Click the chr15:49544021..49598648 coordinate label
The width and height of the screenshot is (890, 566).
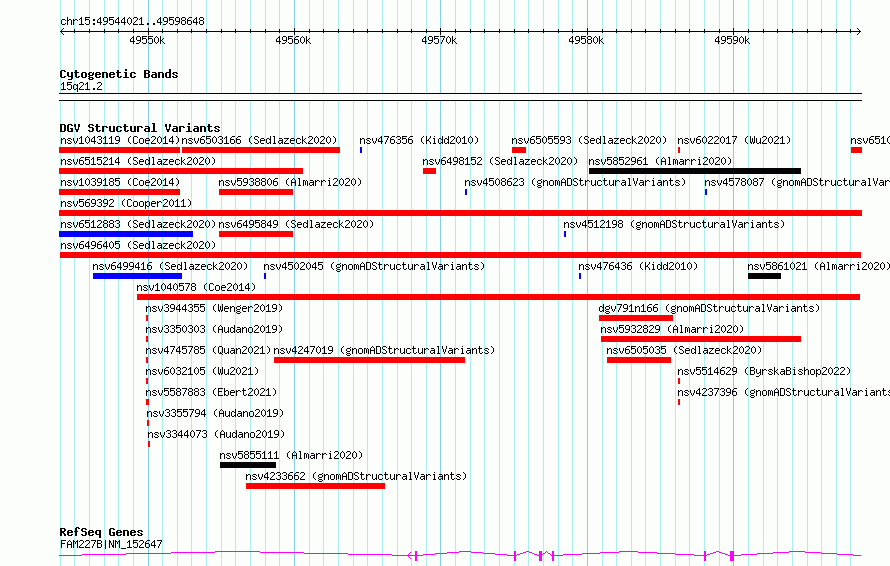click(132, 21)
